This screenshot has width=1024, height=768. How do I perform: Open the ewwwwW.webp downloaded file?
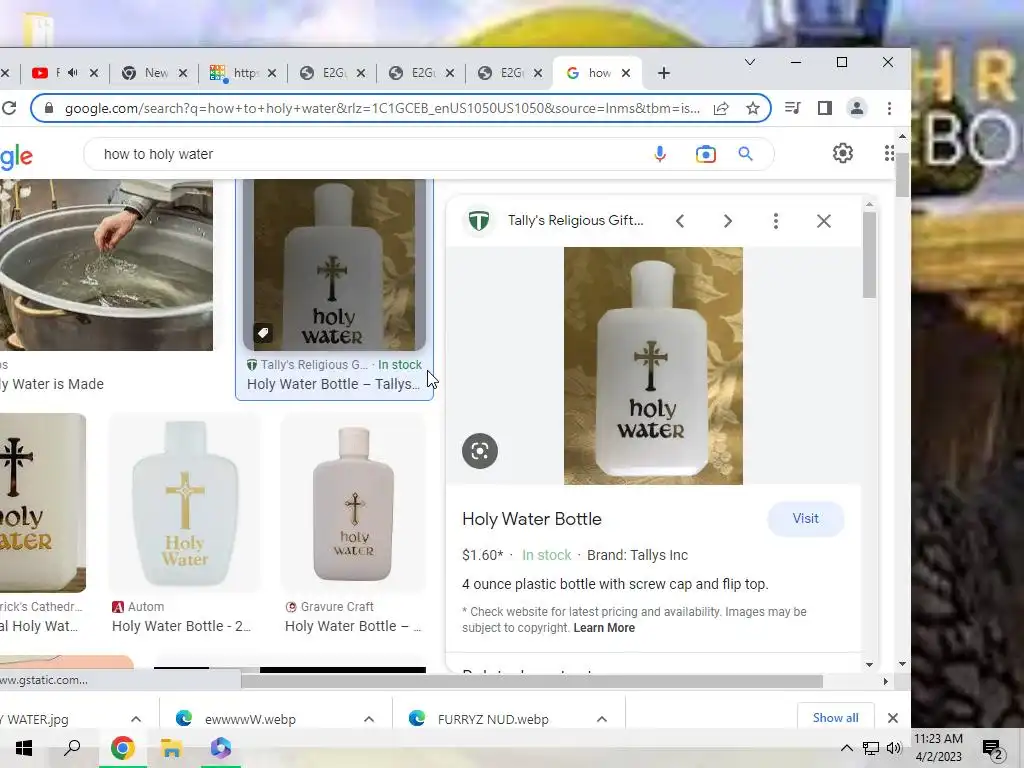(250, 719)
